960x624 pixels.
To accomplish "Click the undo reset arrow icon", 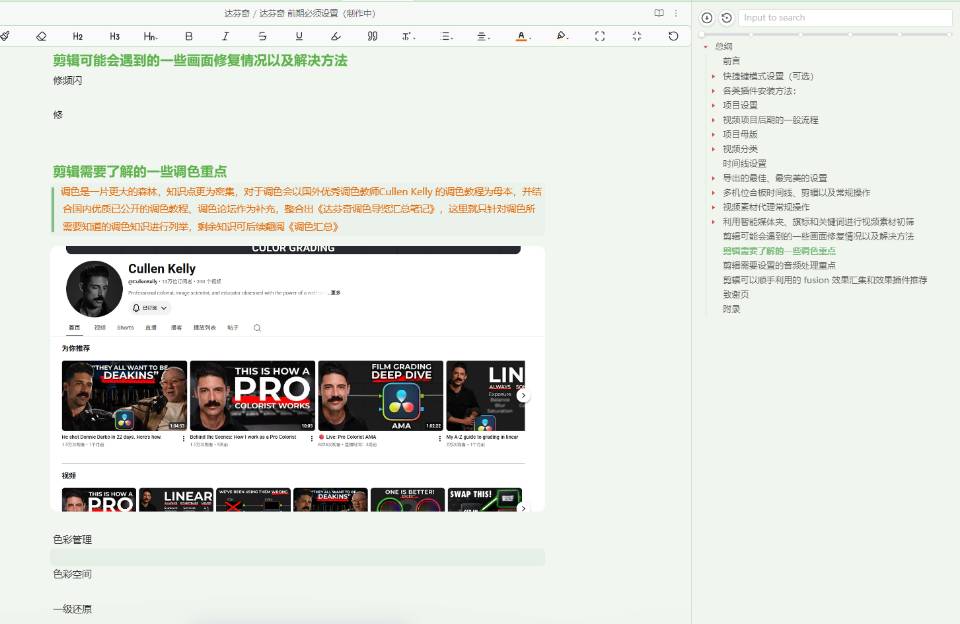I will [x=673, y=36].
